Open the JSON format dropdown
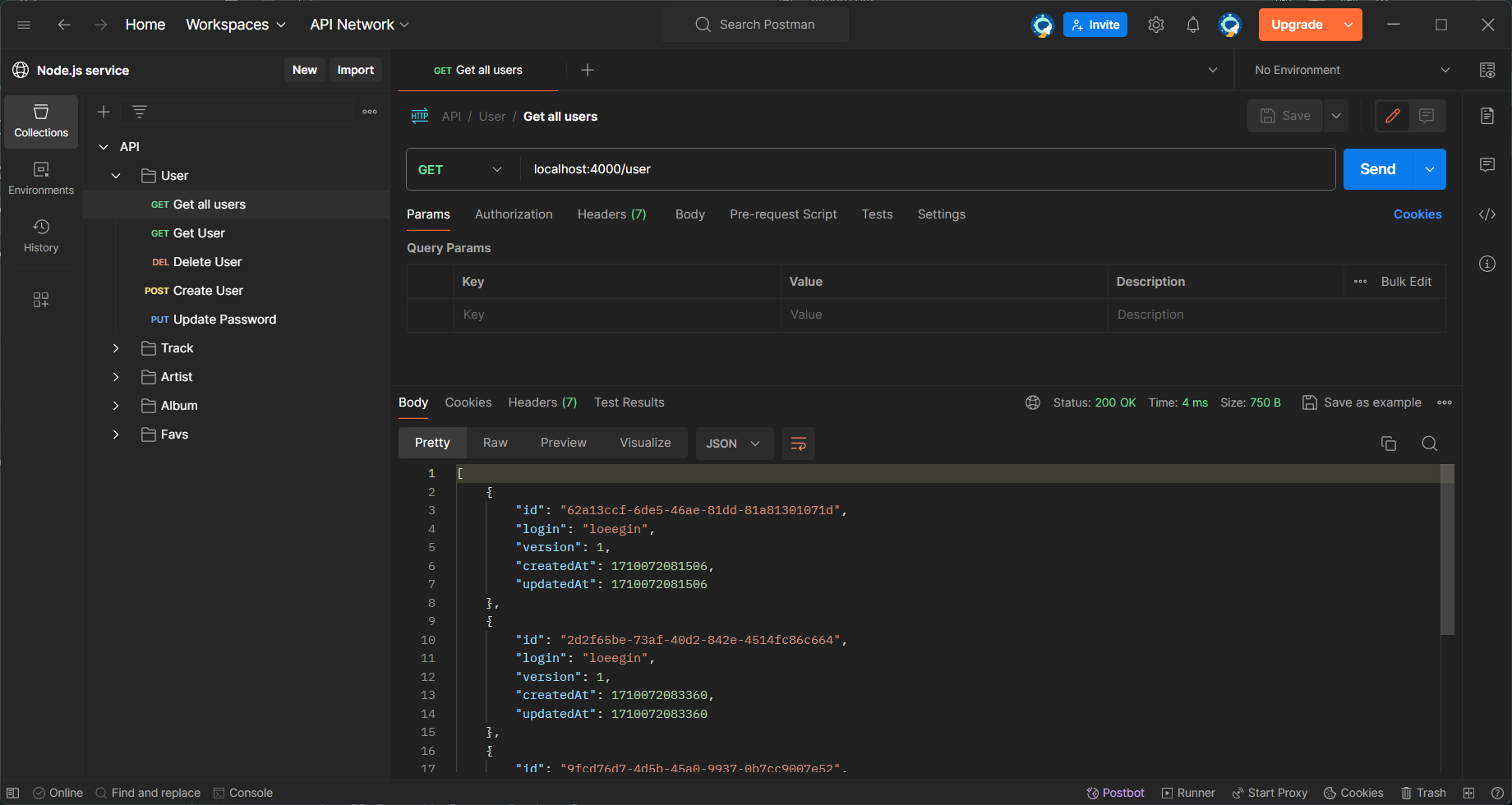The image size is (1512, 805). click(x=735, y=444)
